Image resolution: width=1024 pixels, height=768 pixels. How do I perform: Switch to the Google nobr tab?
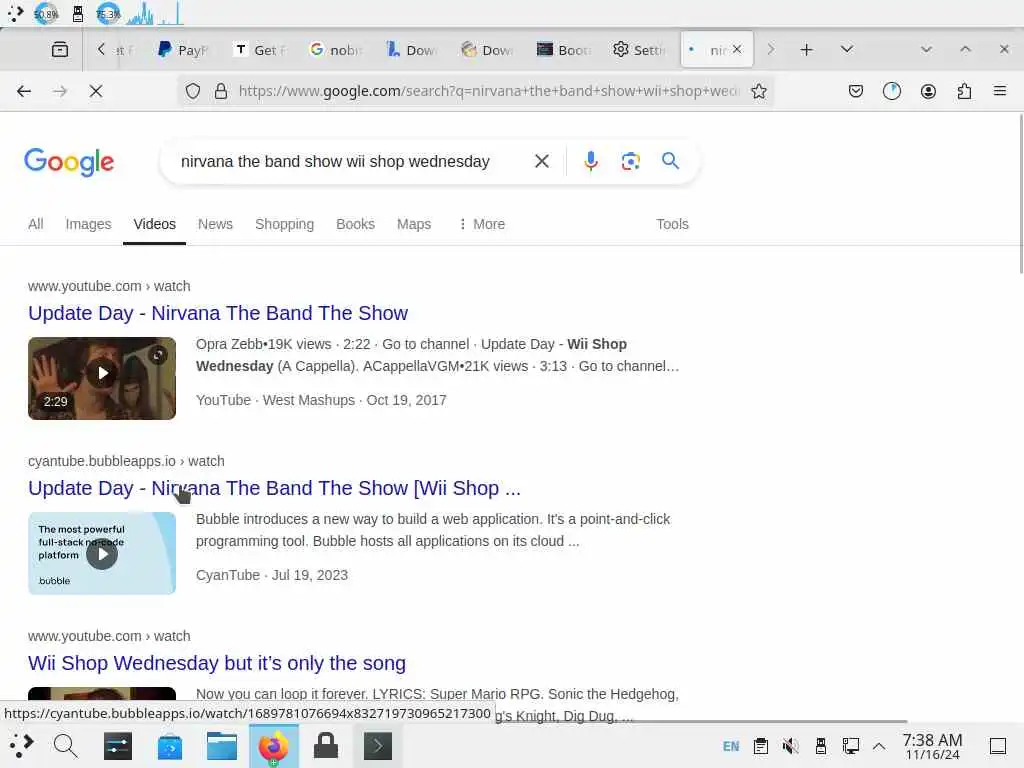[336, 50]
